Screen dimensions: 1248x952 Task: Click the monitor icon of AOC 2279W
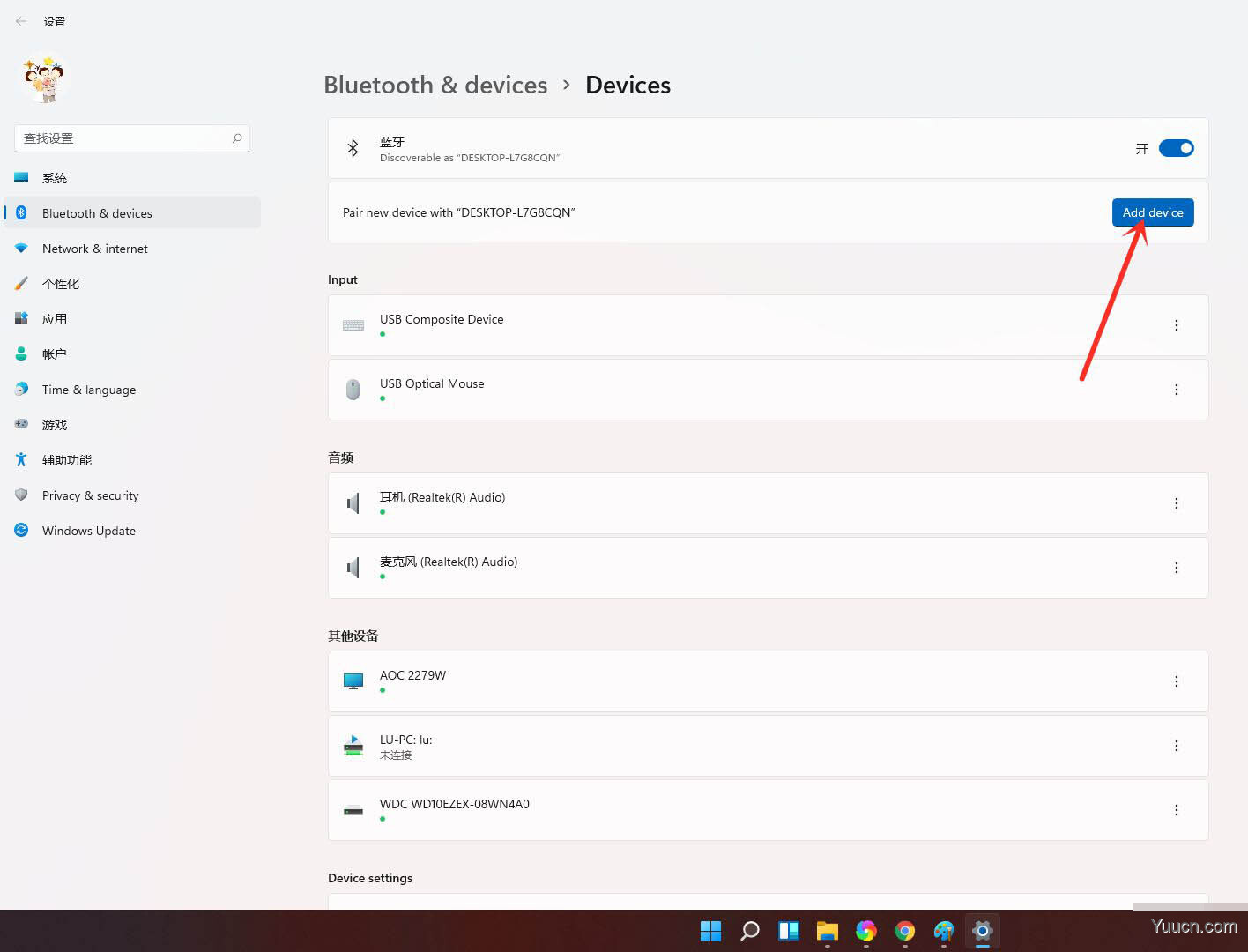(353, 681)
